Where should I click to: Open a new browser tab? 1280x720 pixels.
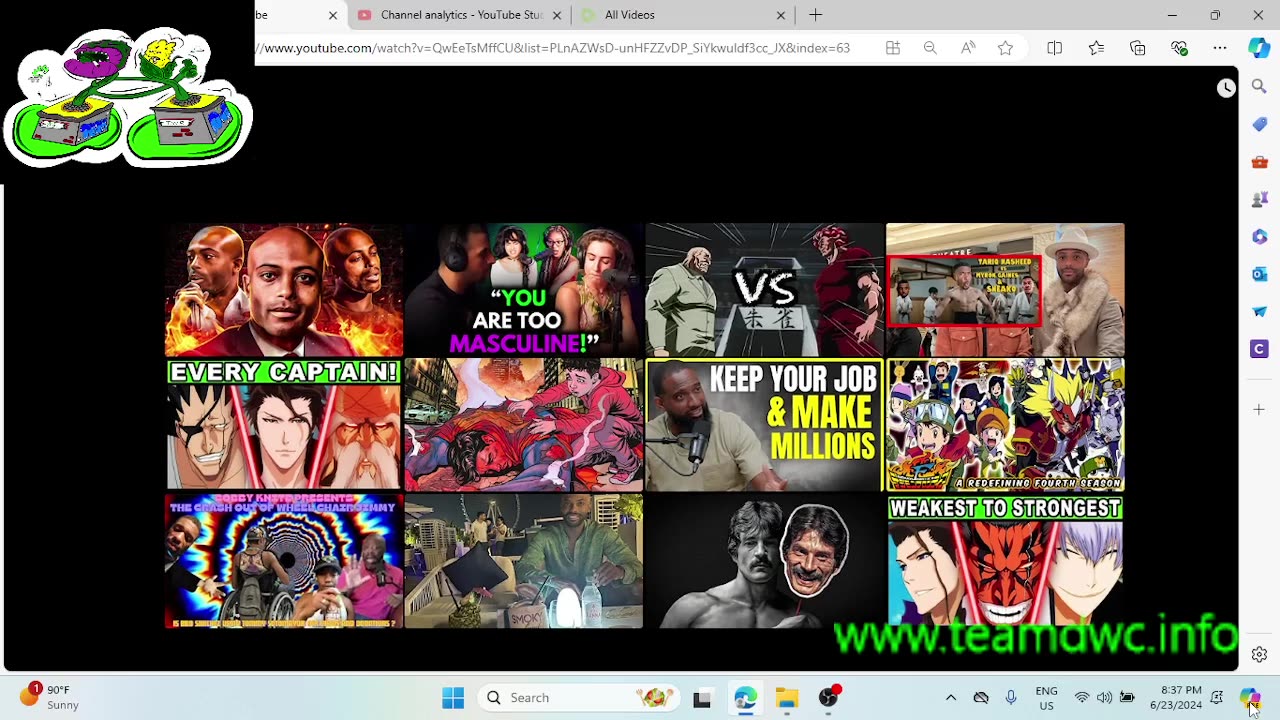click(x=815, y=15)
